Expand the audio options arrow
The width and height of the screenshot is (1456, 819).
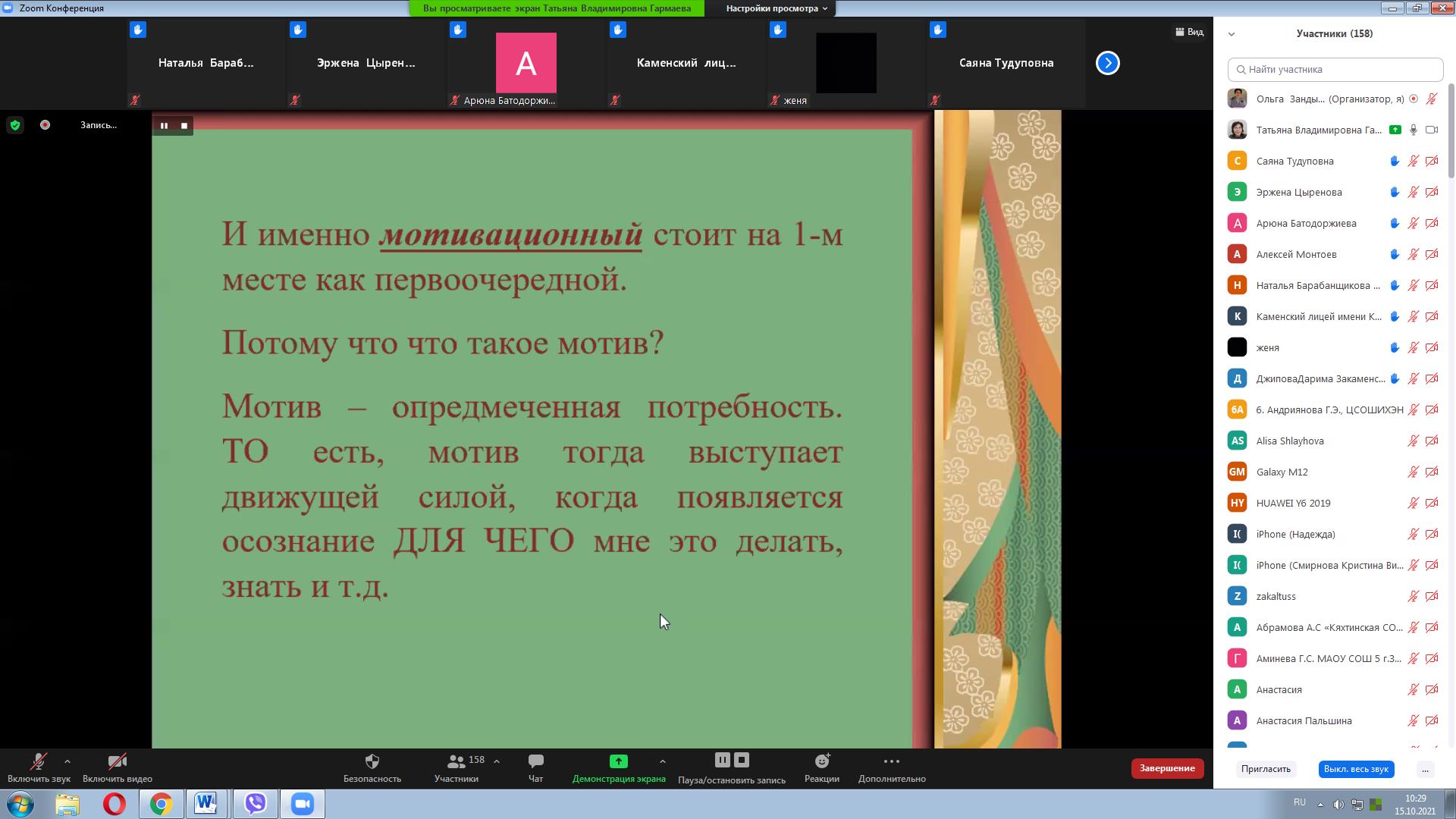pos(67,761)
